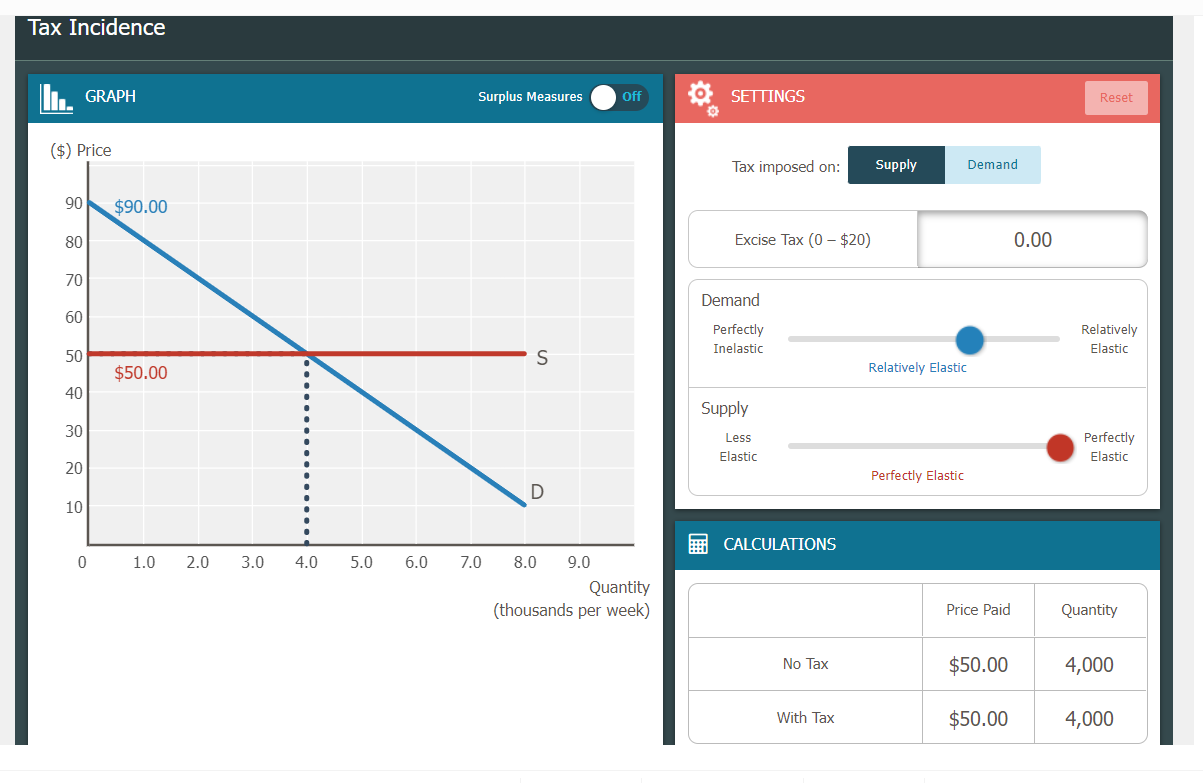Click the Supply elasticity slider handle
The width and height of the screenshot is (1203, 783).
pos(1060,447)
